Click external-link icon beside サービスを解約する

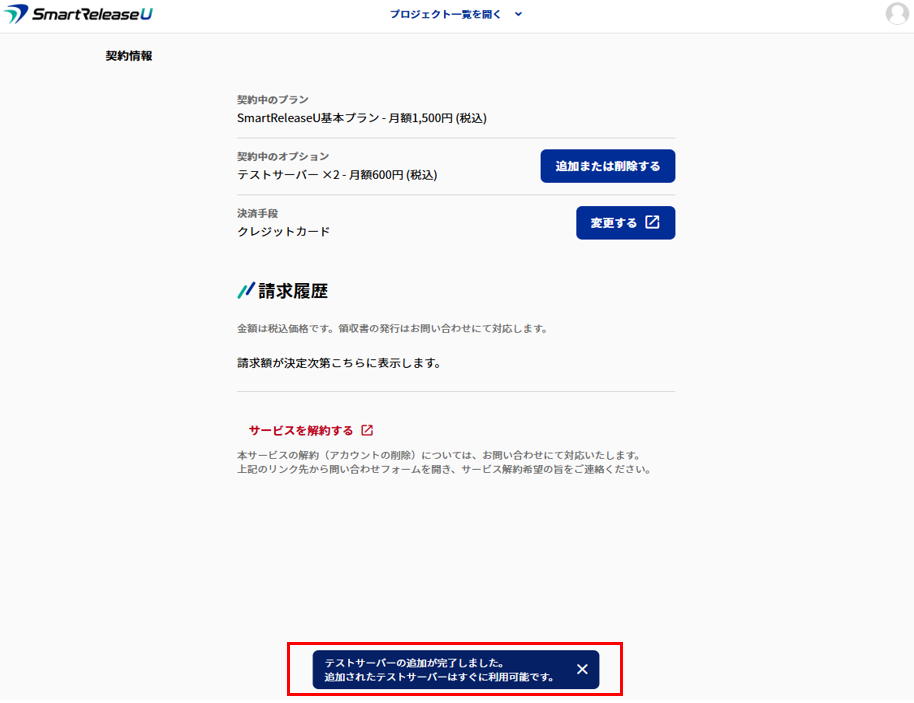367,430
